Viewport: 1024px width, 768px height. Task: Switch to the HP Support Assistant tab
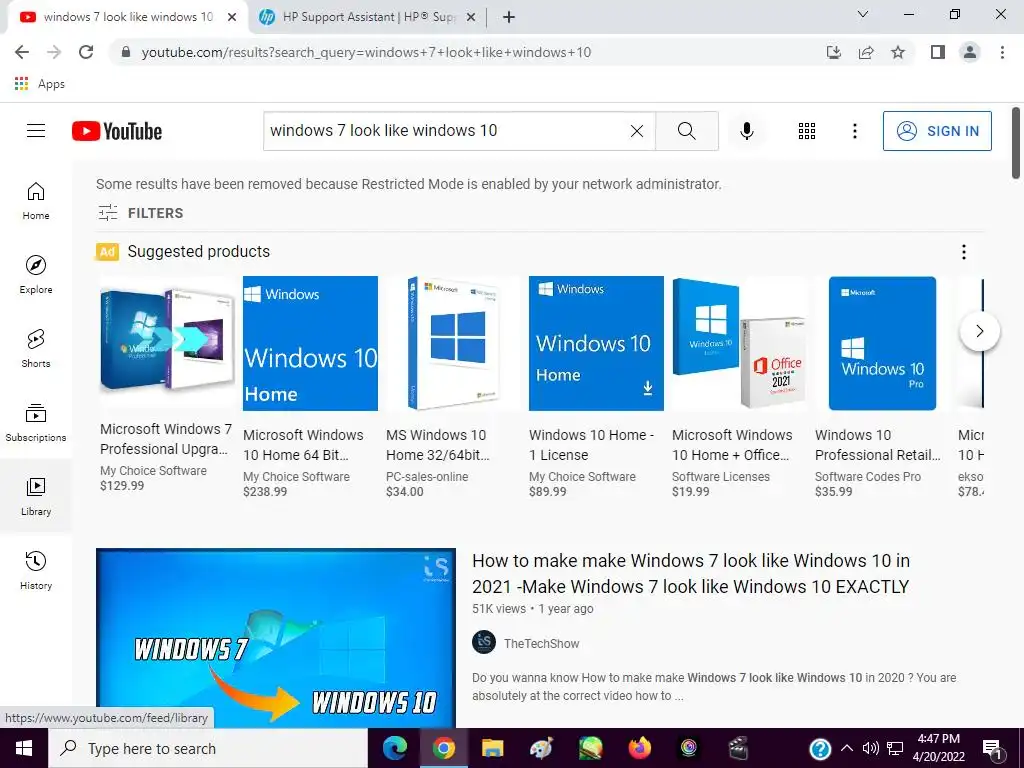point(367,17)
